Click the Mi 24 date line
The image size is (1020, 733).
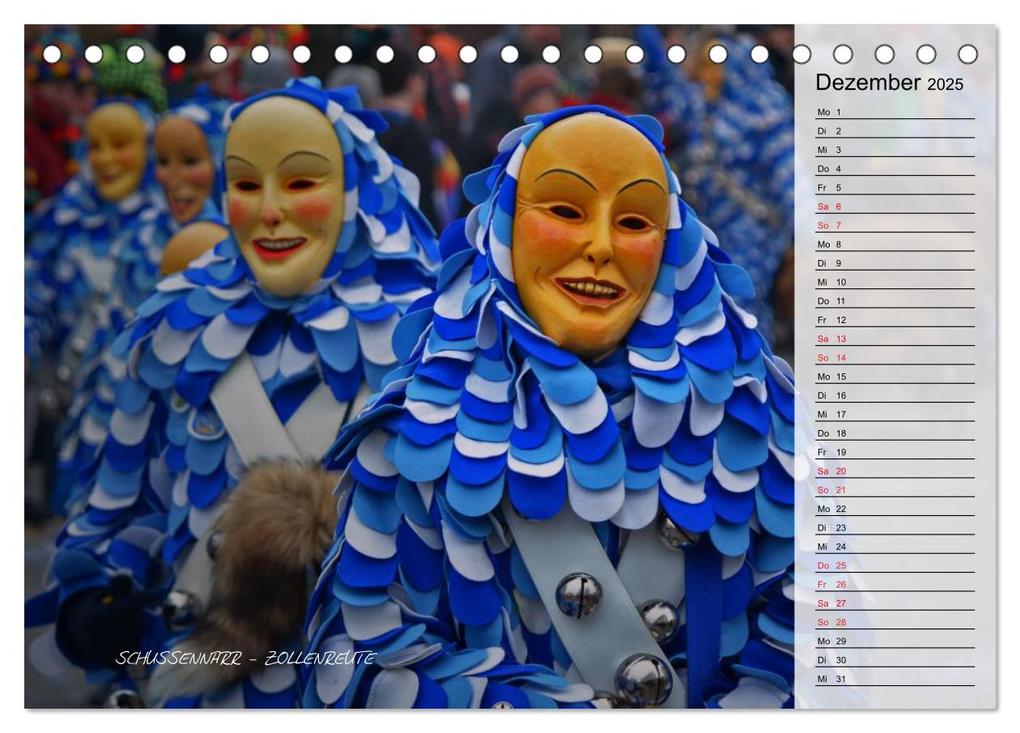tap(893, 546)
